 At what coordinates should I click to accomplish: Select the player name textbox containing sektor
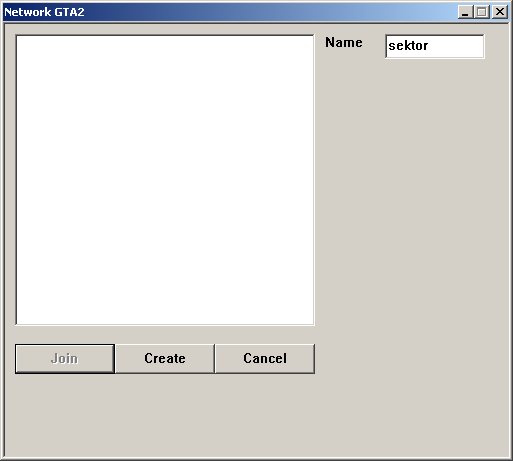(435, 46)
